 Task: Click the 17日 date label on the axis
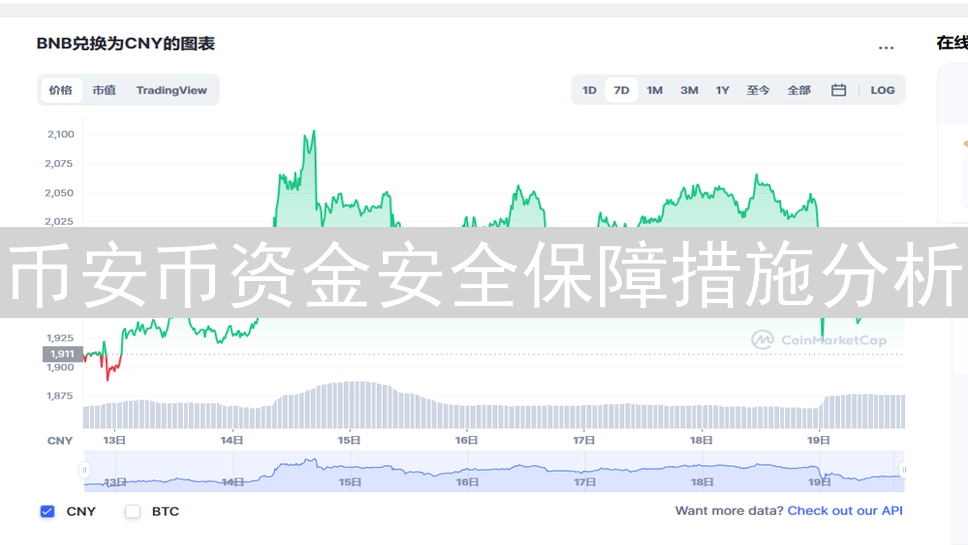(x=583, y=441)
